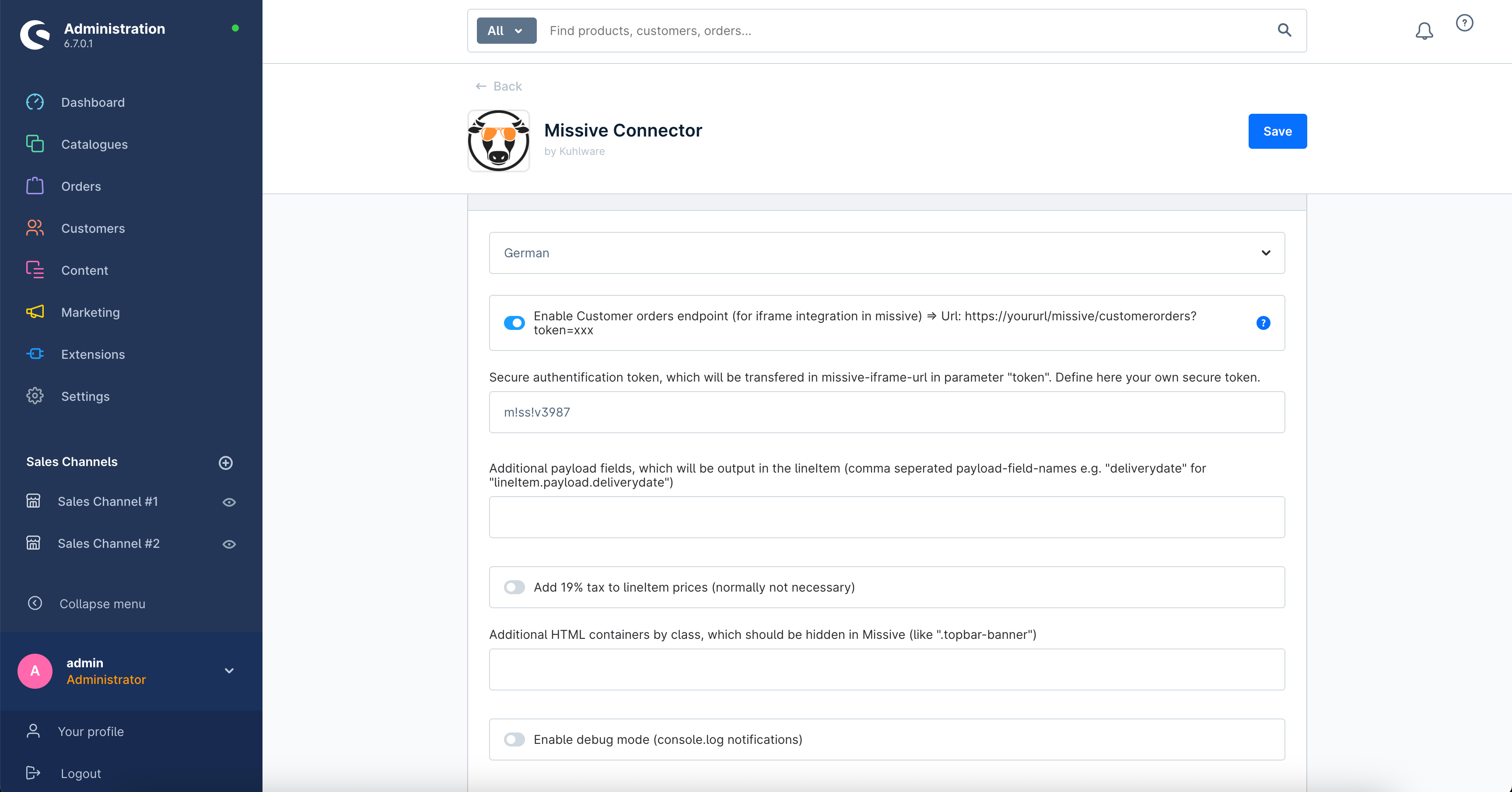This screenshot has height=792, width=1512.
Task: Focus the hidden HTML containers class input
Action: 886,669
